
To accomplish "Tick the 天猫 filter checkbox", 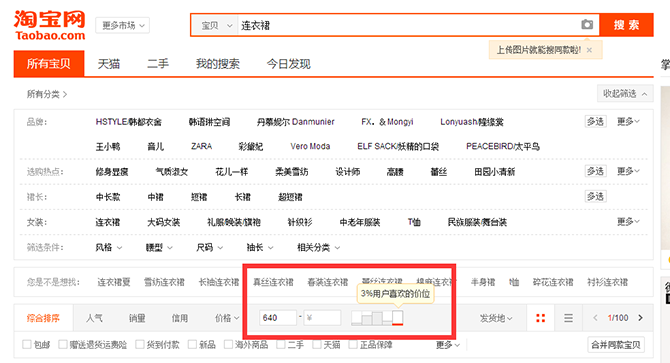I will (x=317, y=344).
